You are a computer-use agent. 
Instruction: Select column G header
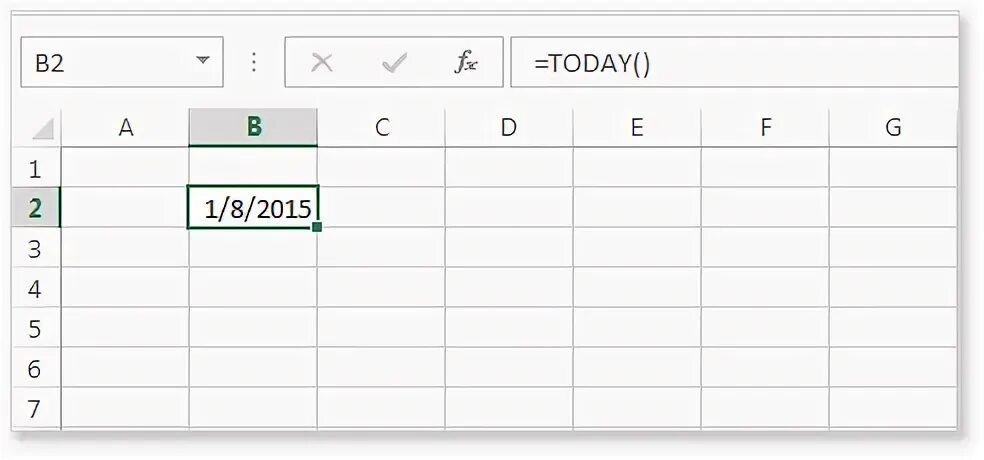tap(893, 128)
